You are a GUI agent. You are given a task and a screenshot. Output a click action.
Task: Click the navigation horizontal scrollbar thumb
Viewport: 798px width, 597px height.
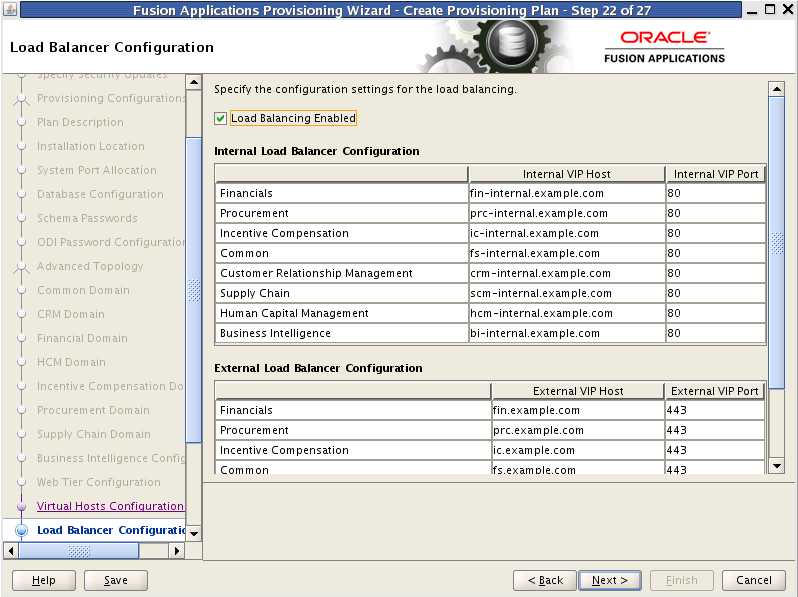click(79, 551)
